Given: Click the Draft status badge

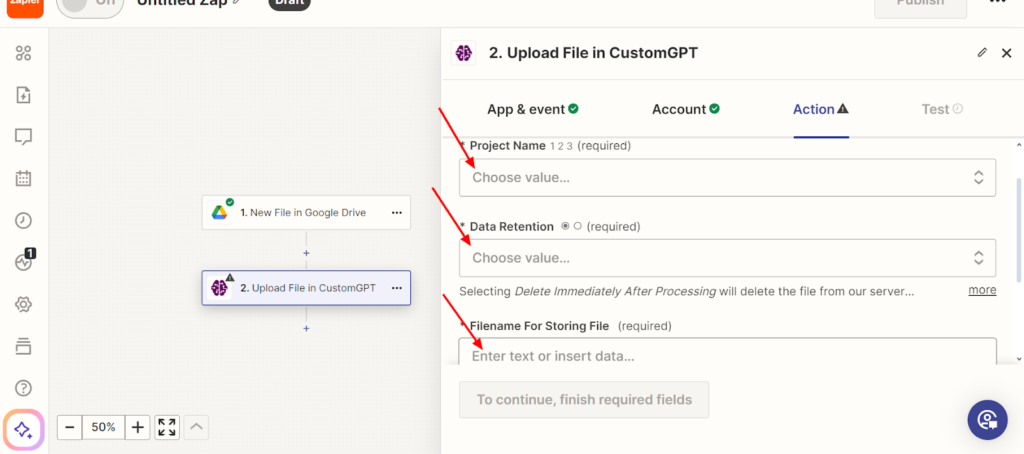Looking at the screenshot, I should pos(289,5).
